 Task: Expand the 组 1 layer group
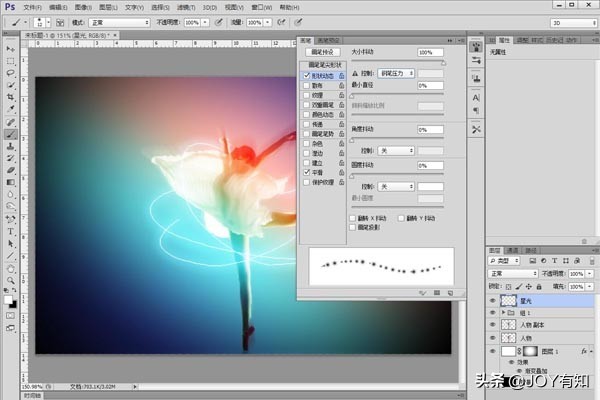(503, 313)
